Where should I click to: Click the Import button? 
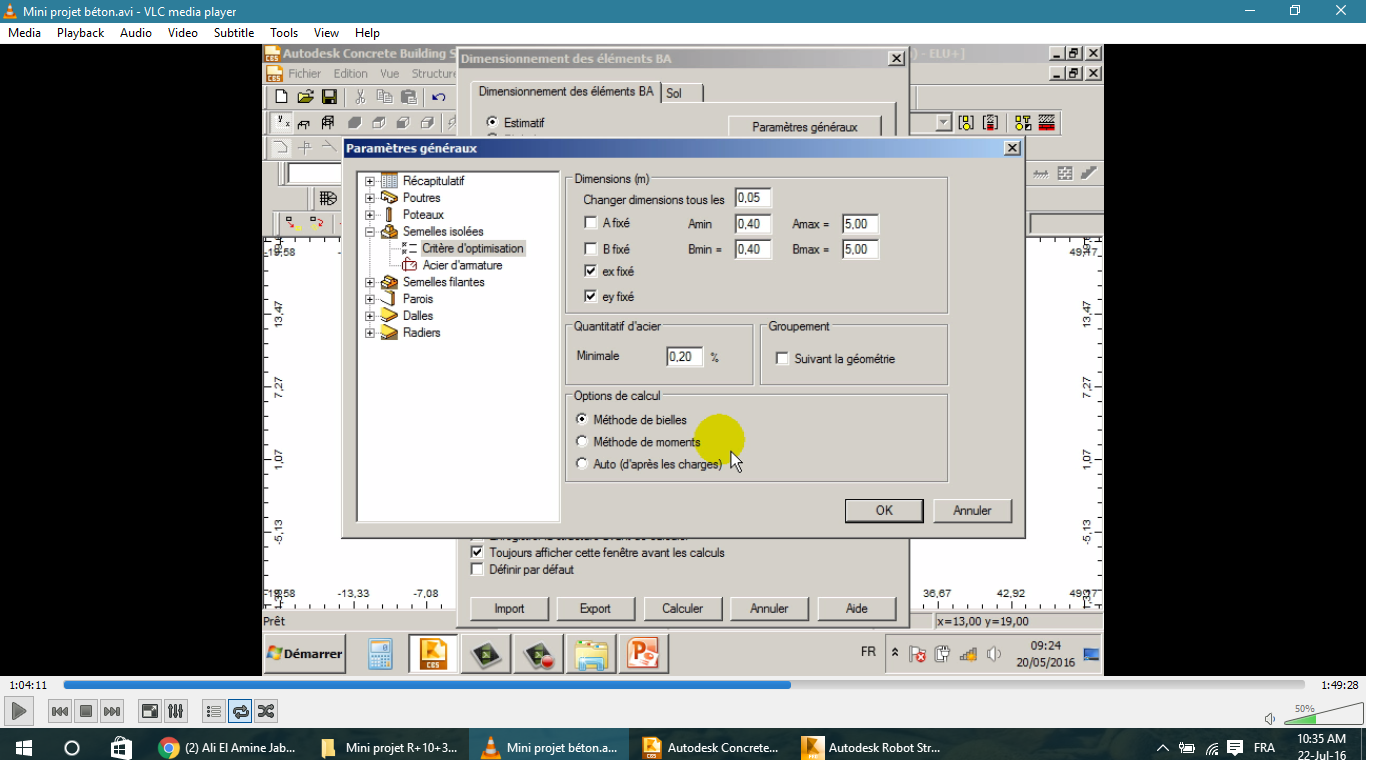(x=509, y=608)
